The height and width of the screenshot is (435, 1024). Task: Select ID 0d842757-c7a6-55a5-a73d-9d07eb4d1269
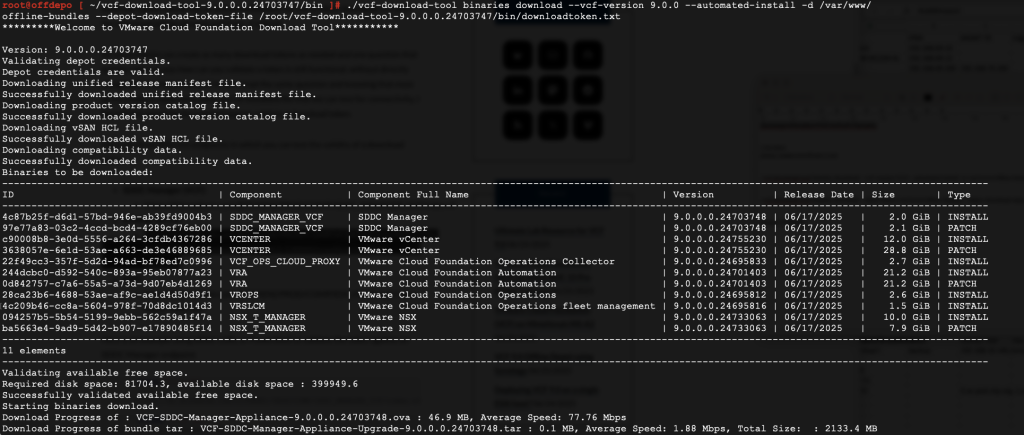[x=107, y=283]
